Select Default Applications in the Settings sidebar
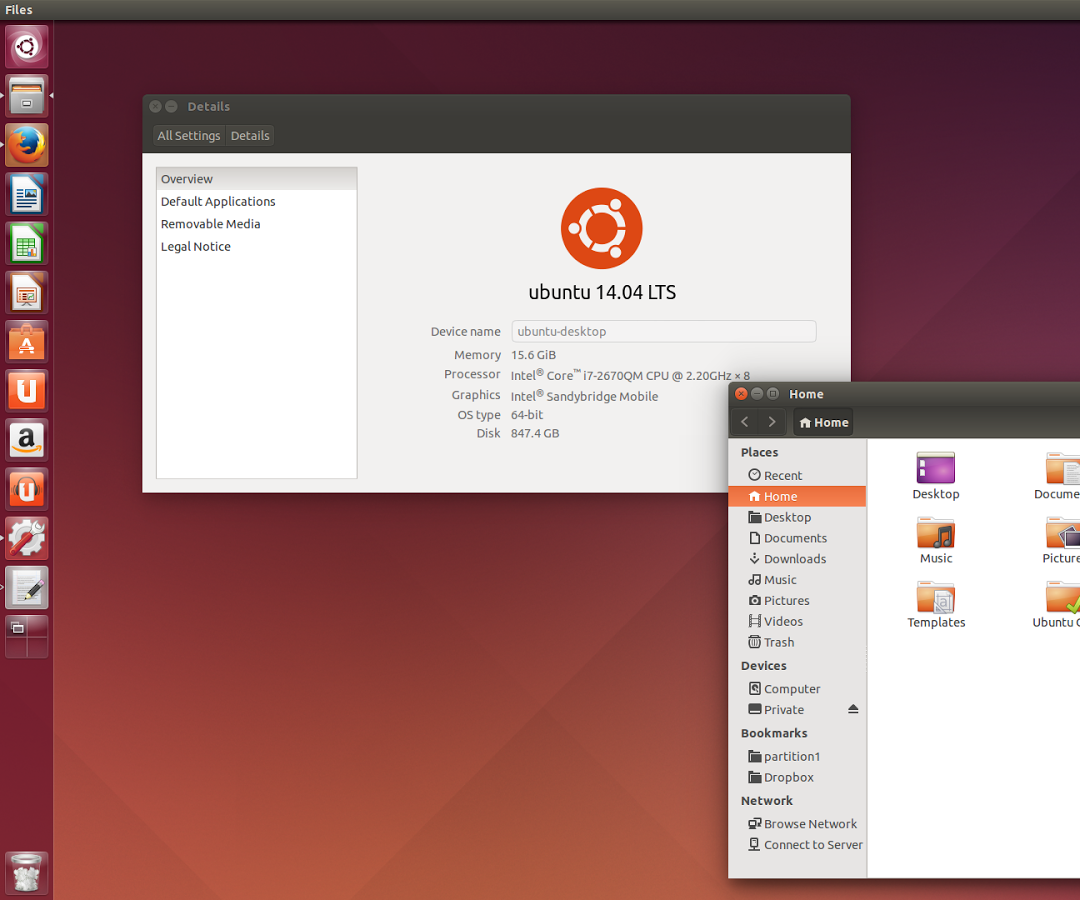Screen dimensions: 1080x900 (x=218, y=201)
